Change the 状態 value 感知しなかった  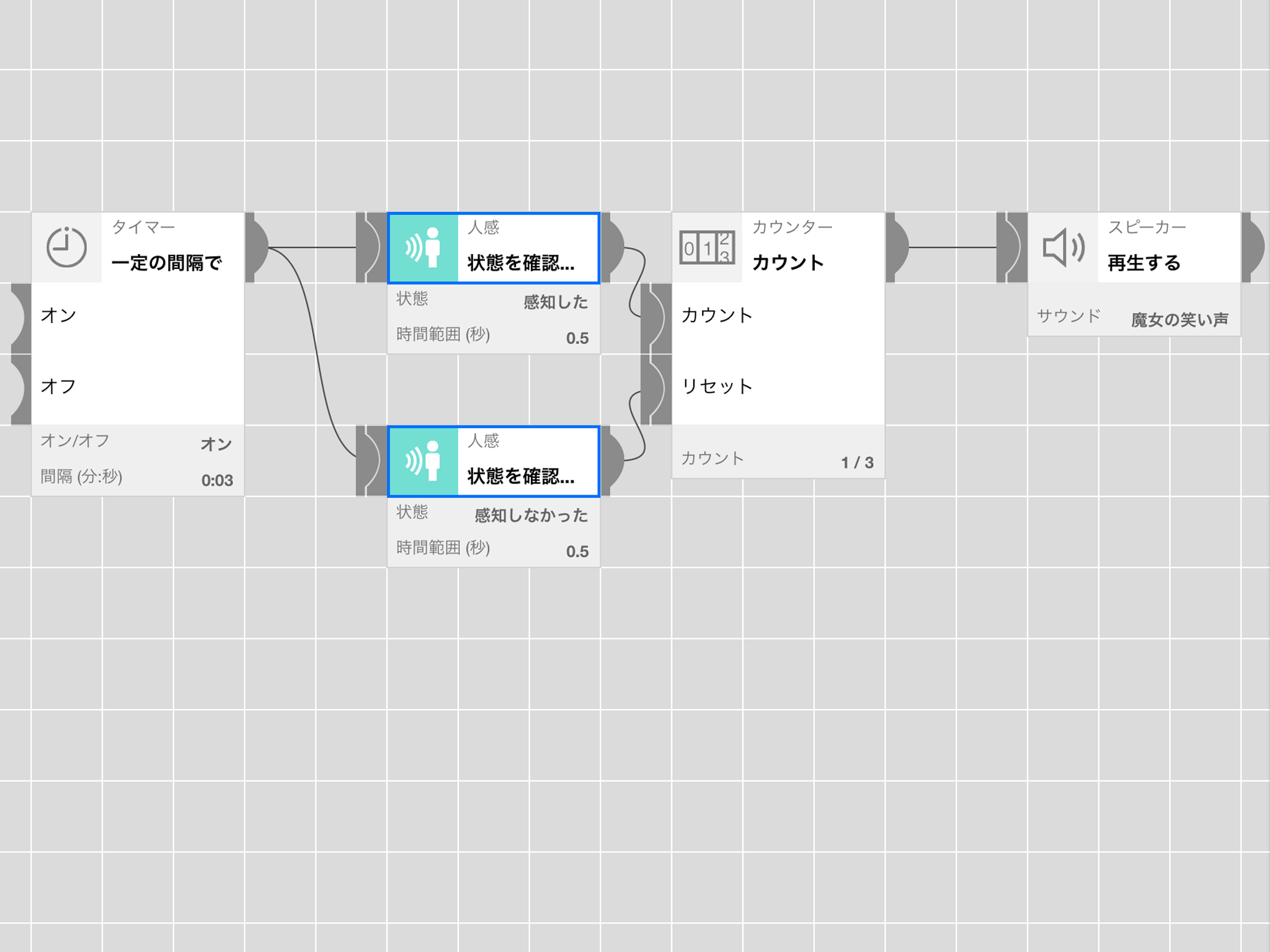[531, 515]
